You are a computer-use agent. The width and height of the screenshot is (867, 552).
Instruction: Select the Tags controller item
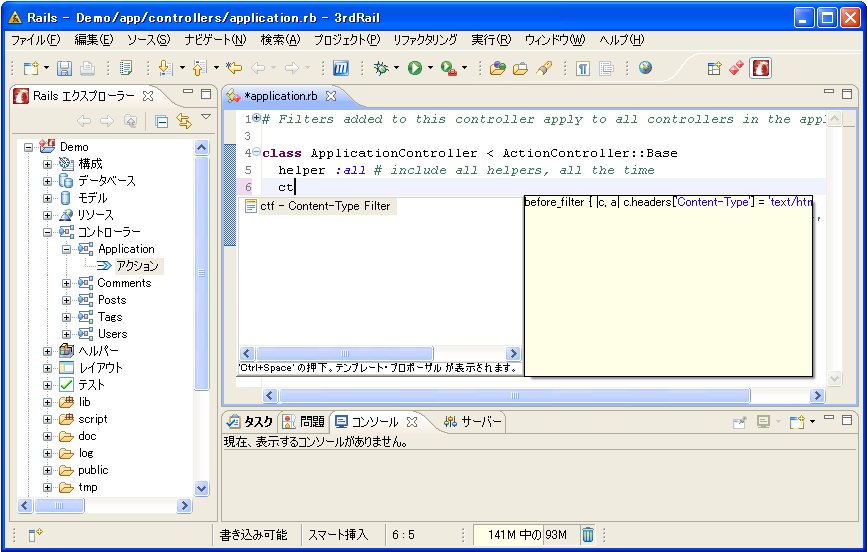point(110,317)
